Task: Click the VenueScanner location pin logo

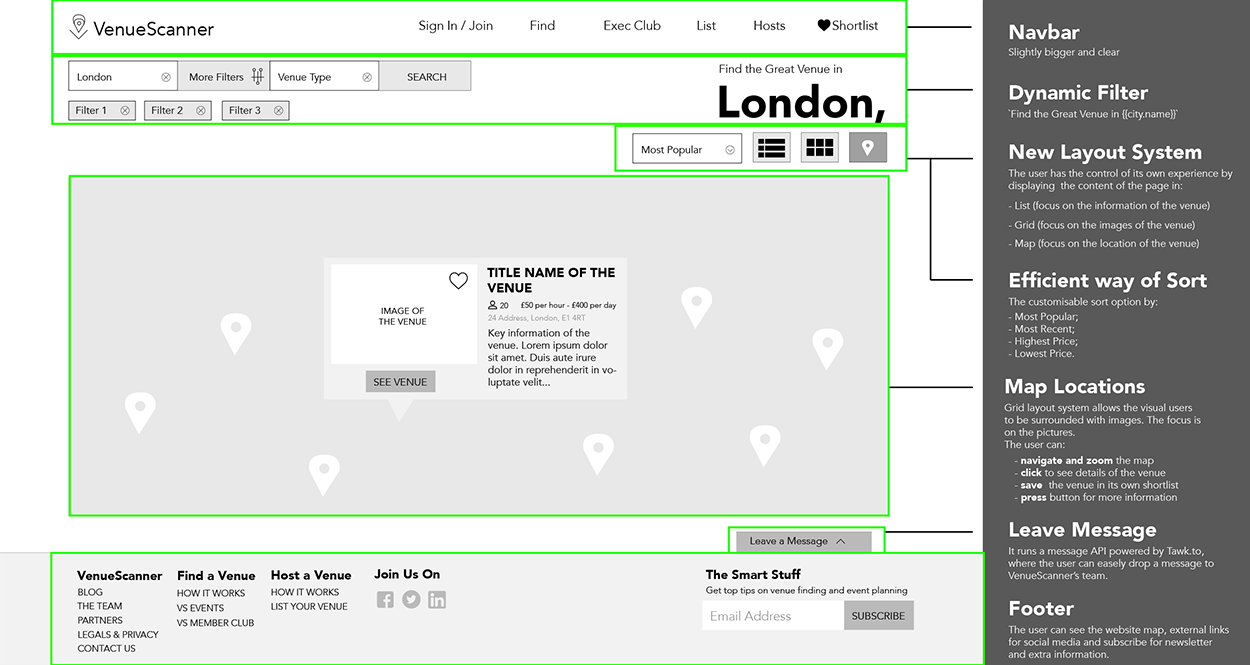Action: point(77,27)
